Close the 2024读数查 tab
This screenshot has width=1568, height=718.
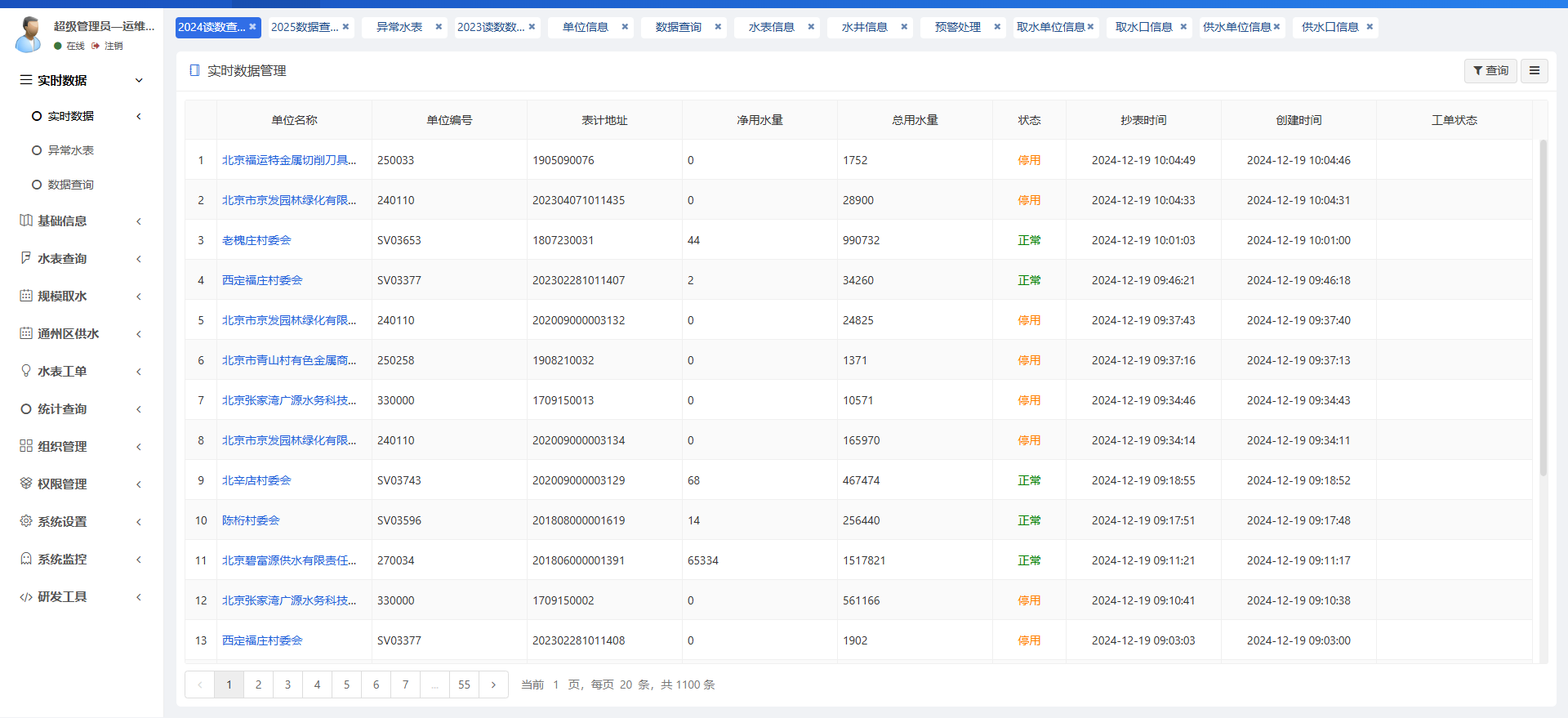point(253,27)
